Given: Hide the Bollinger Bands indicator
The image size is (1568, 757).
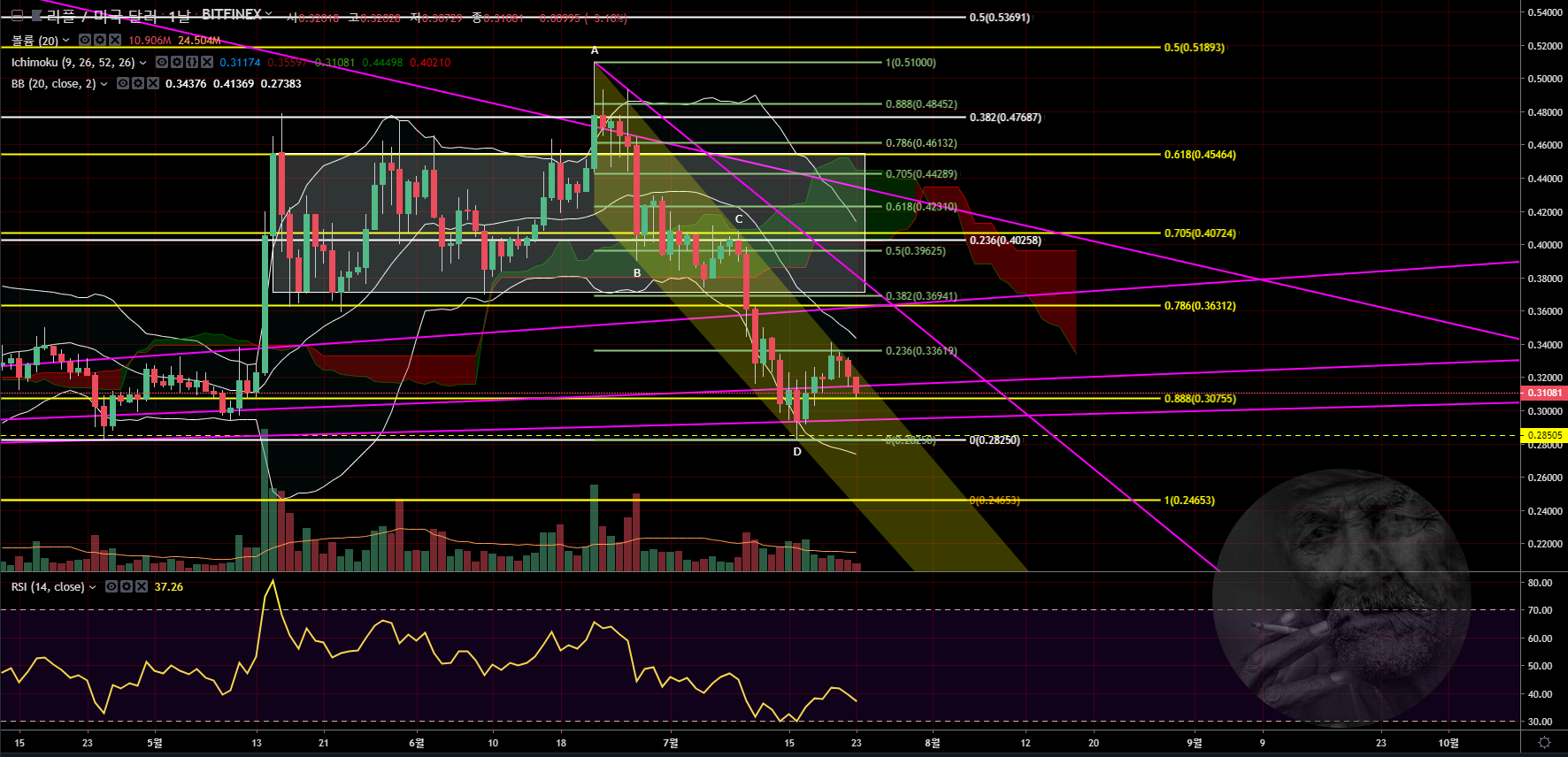Looking at the screenshot, I should [x=124, y=83].
